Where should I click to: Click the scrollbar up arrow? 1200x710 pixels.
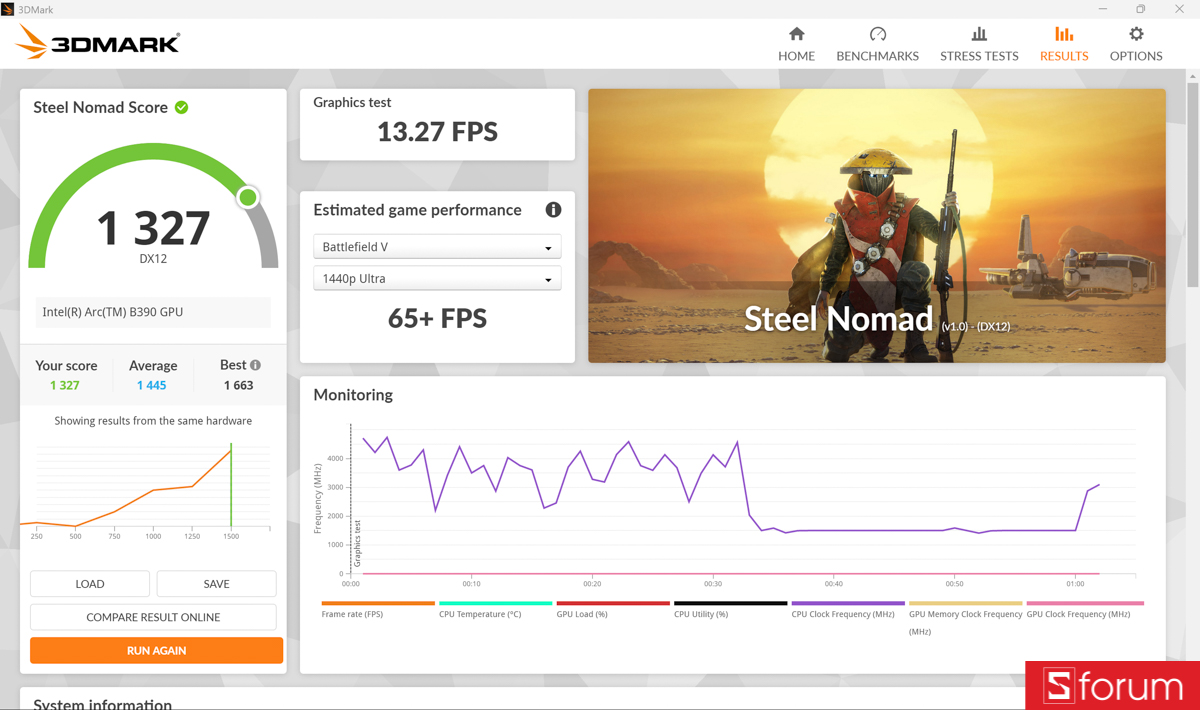point(1192,76)
